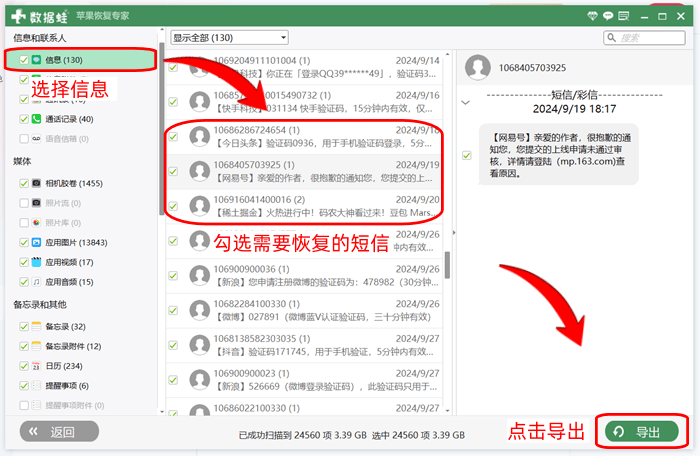Click the 相机胶卷 camera icon
Screen dimensions: 700x456
point(36,184)
